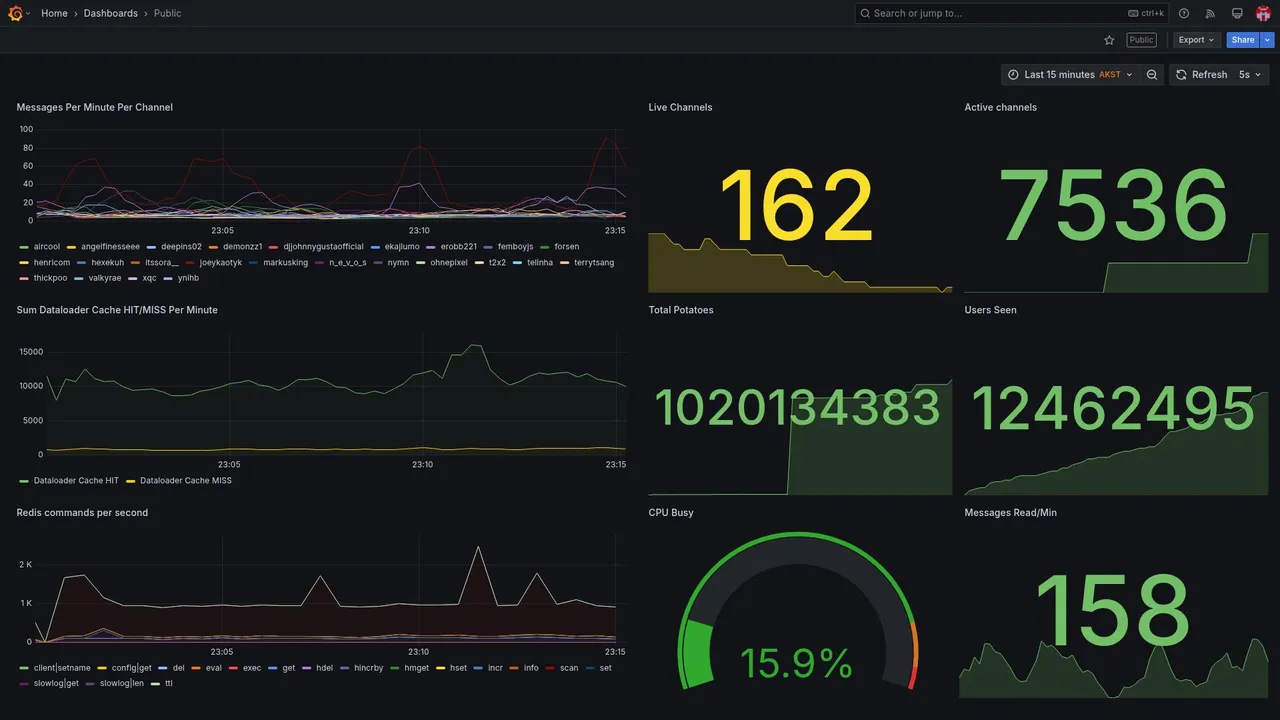The image size is (1280, 720).
Task: Click the xqc color swatch in legend
Action: coord(133,279)
